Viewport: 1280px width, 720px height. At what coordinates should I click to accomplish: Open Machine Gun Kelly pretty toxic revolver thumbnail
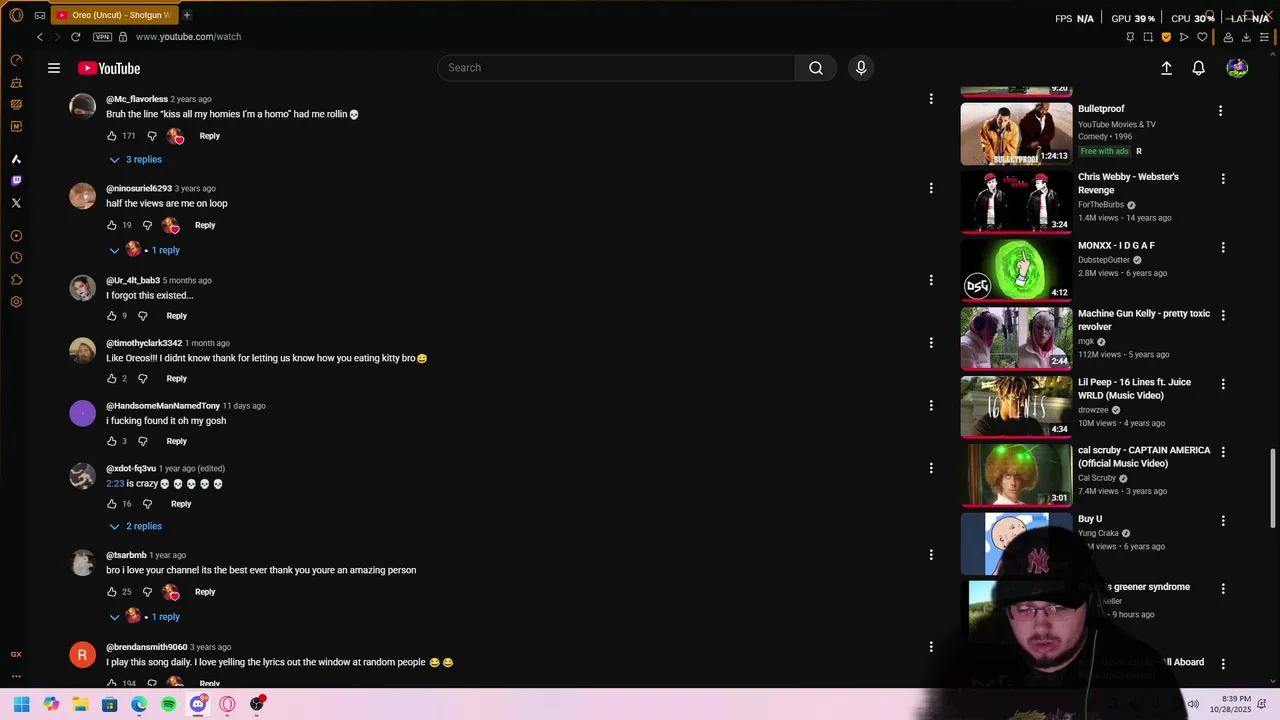(1016, 339)
